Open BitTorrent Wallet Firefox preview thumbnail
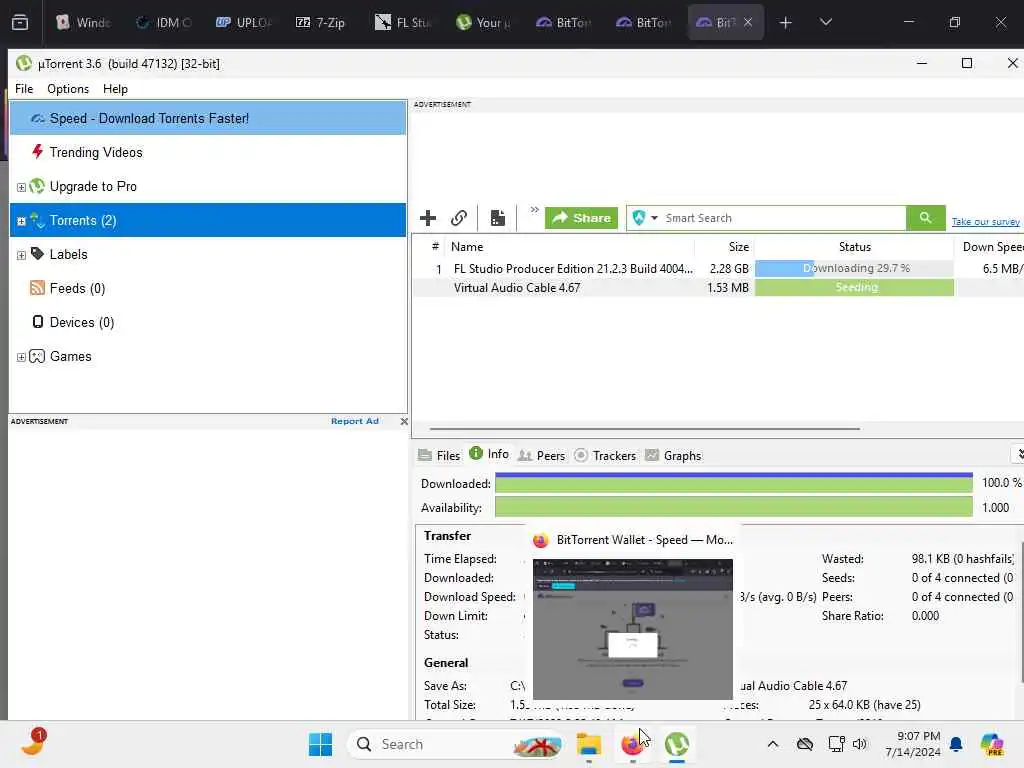Image resolution: width=1024 pixels, height=768 pixels. pos(632,629)
